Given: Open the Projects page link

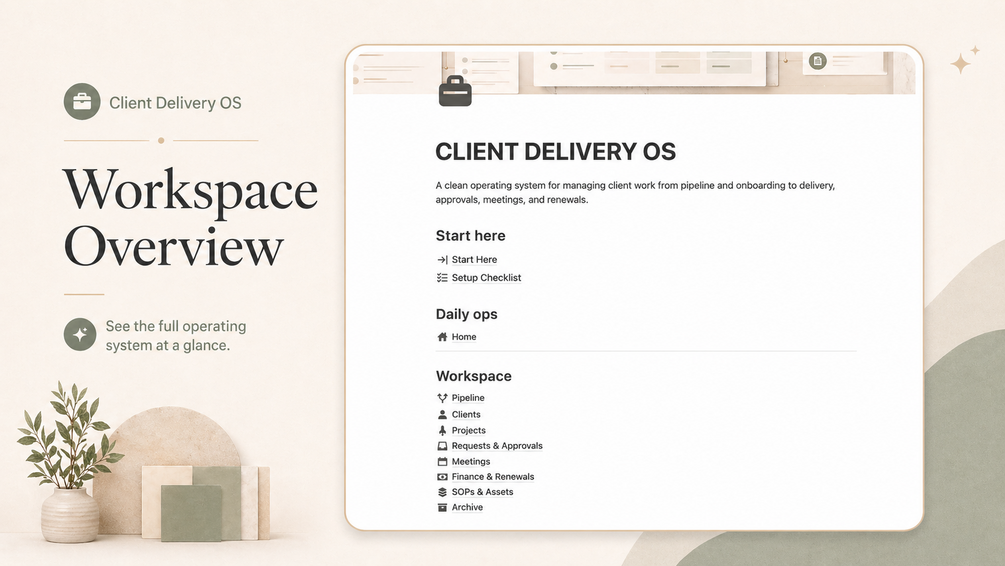Looking at the screenshot, I should 469,430.
